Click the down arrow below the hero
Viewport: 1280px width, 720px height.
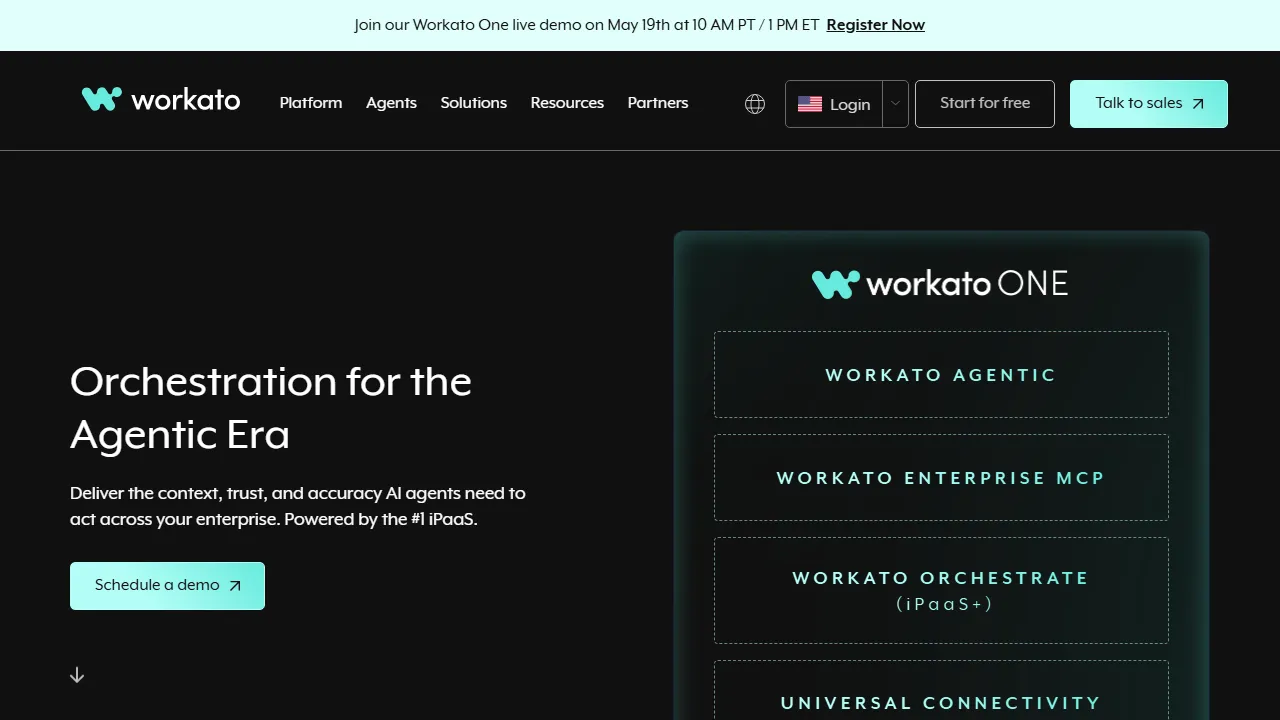[77, 675]
